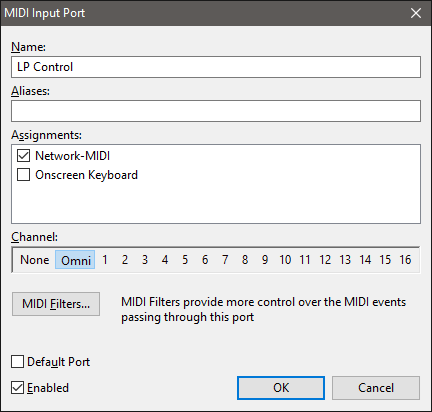Click the Name text field

(x=216, y=67)
